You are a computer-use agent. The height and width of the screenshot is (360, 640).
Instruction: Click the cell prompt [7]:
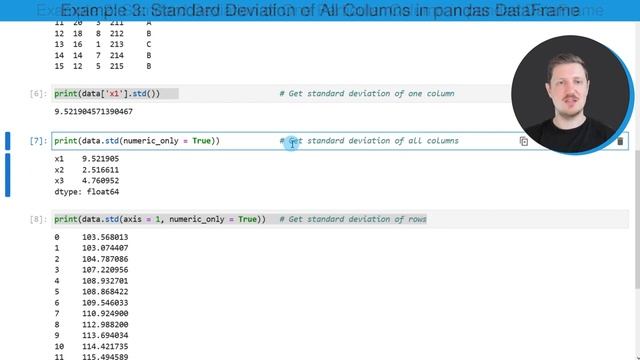click(x=38, y=141)
